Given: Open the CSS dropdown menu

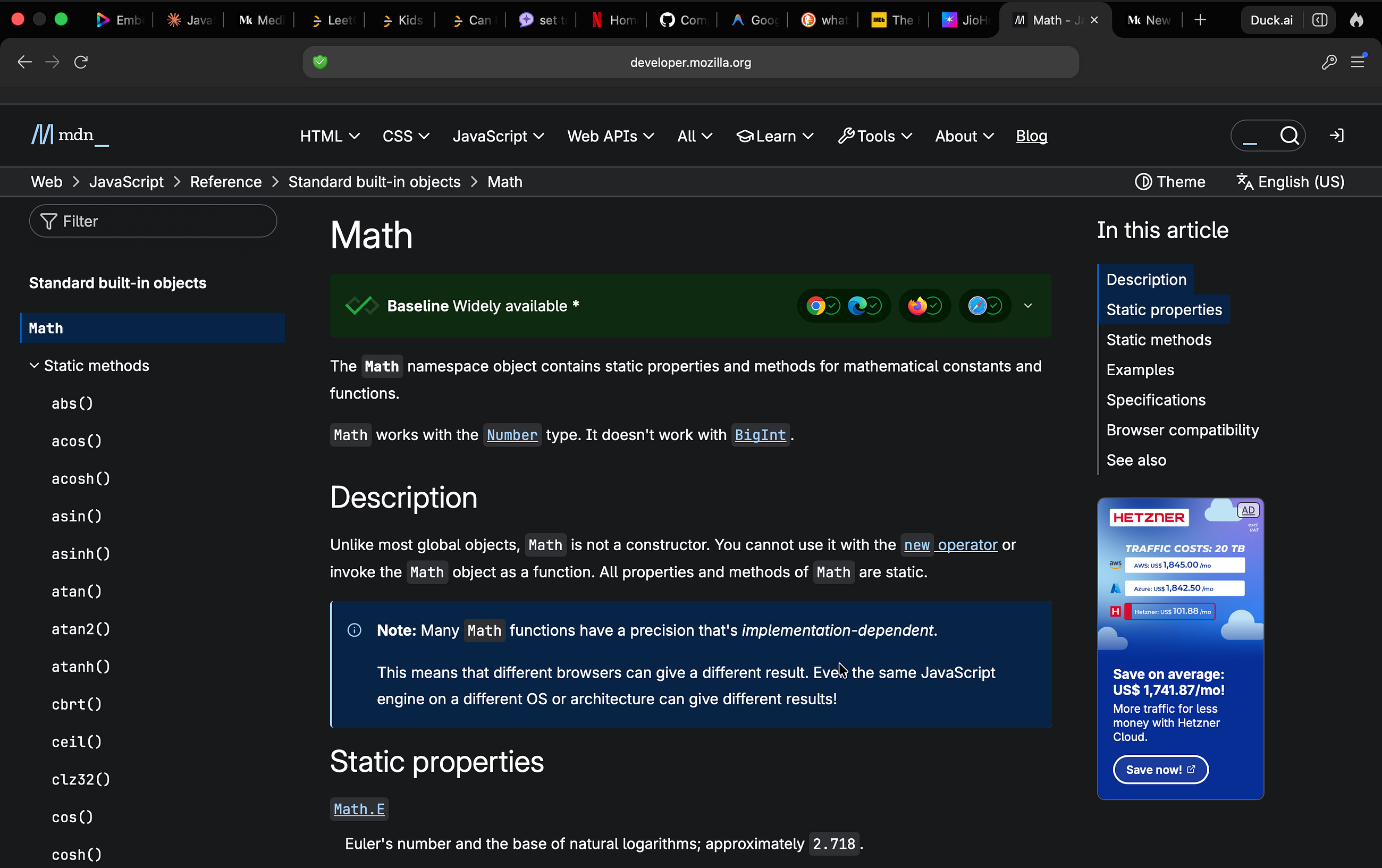Looking at the screenshot, I should coord(406,136).
